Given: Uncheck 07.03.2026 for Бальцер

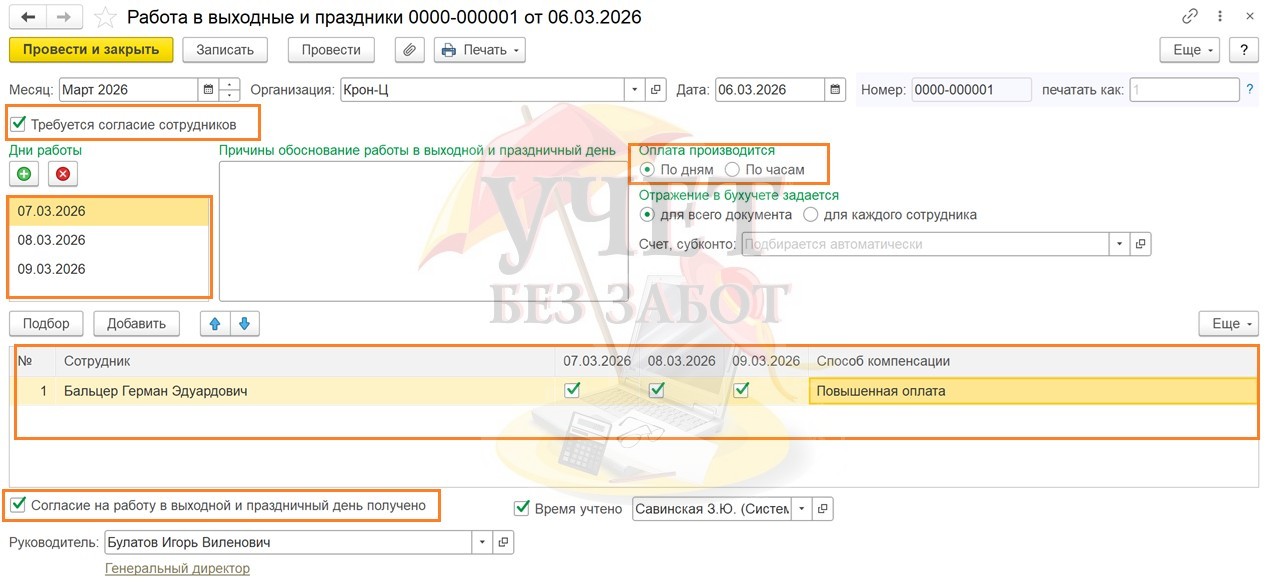Looking at the screenshot, I should point(572,391).
